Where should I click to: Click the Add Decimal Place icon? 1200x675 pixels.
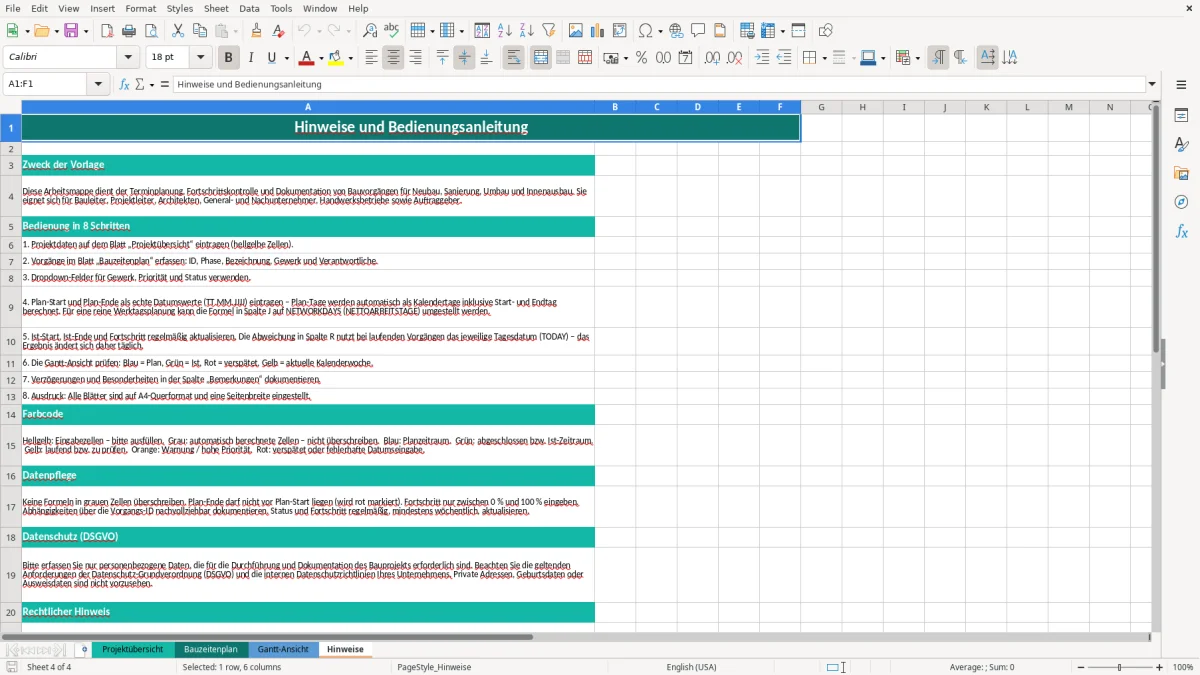712,58
